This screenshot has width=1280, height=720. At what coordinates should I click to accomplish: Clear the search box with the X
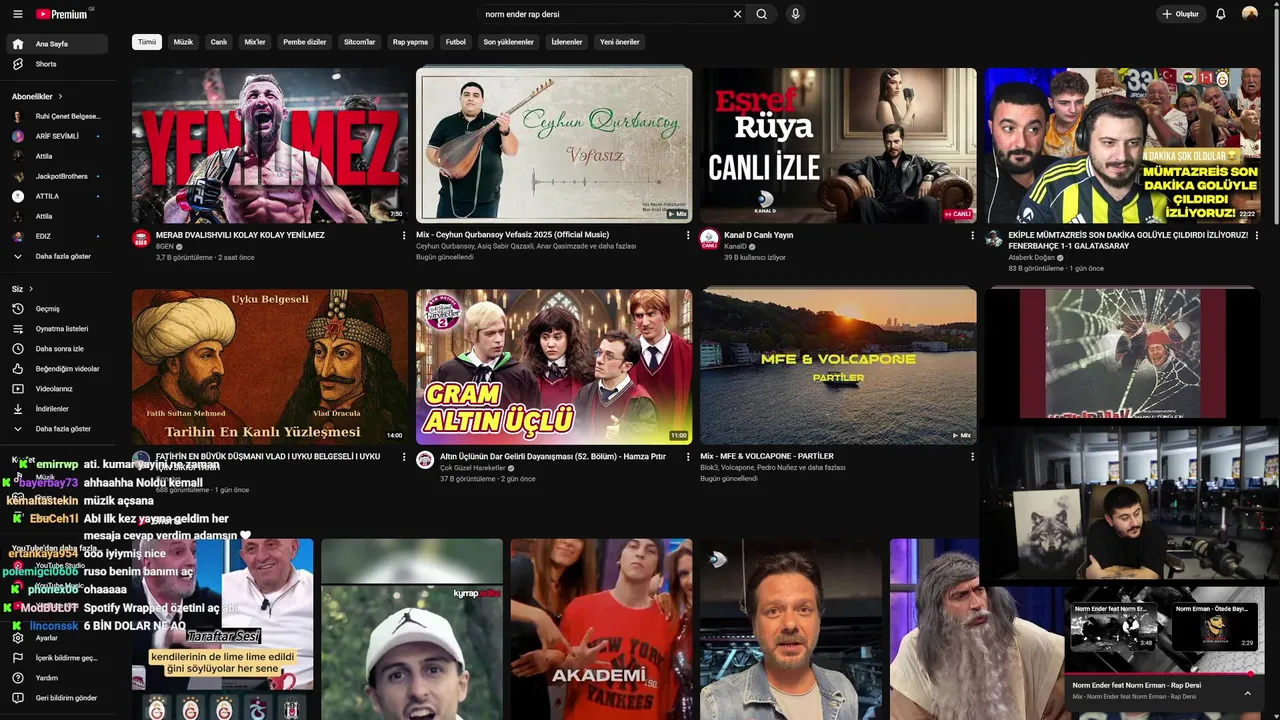tap(737, 14)
